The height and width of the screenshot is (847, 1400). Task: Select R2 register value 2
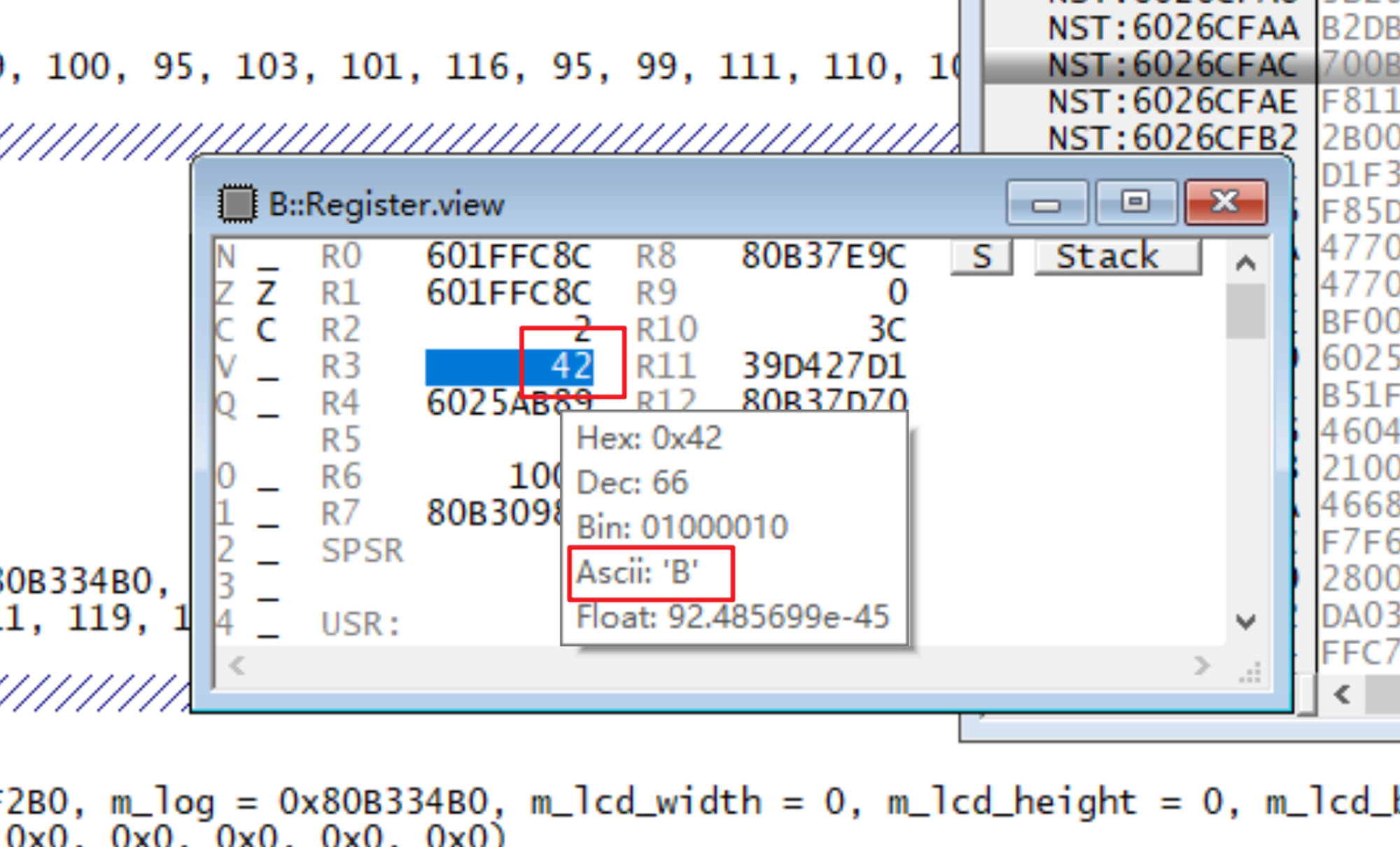[582, 329]
